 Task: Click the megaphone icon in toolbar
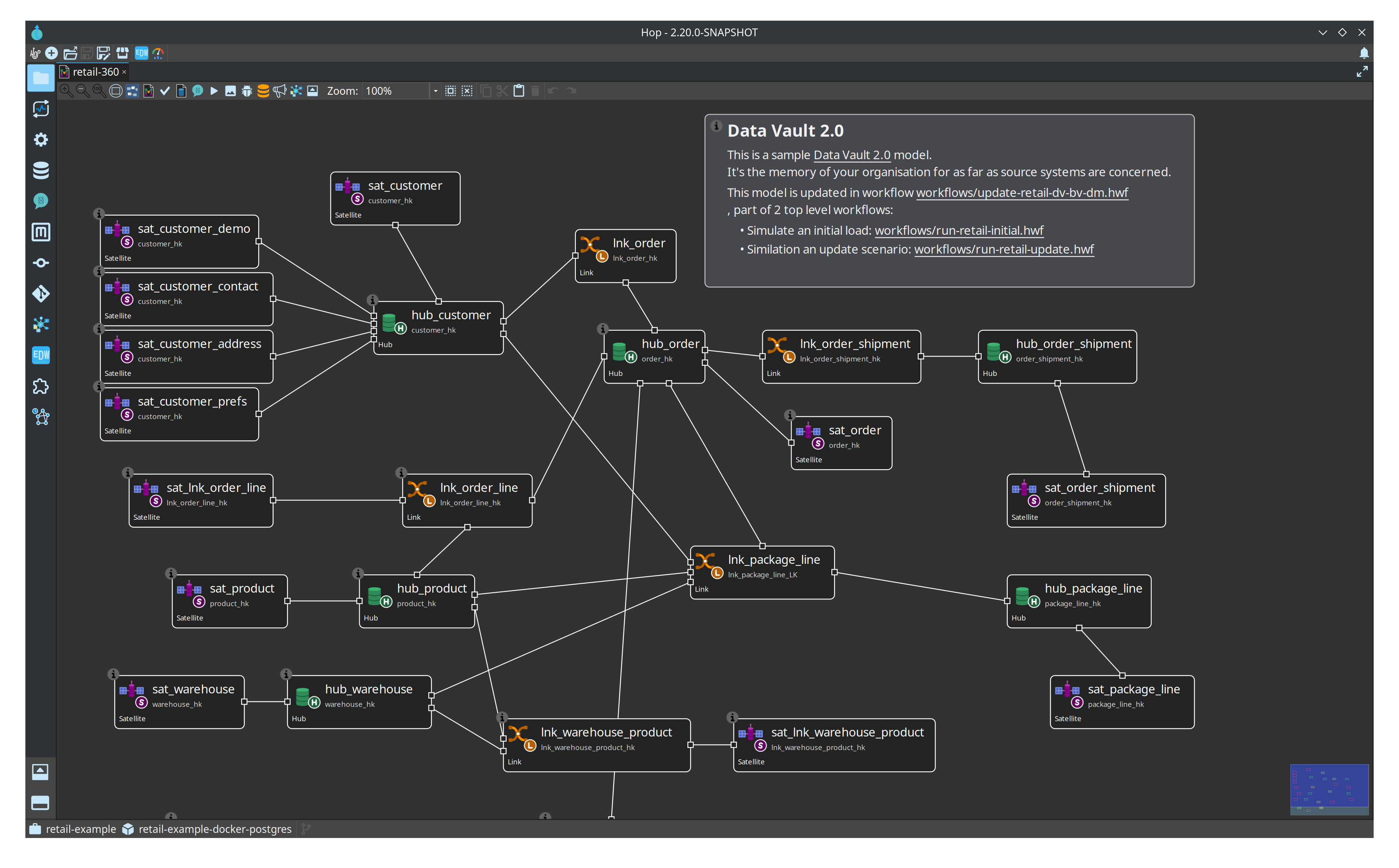(x=280, y=91)
